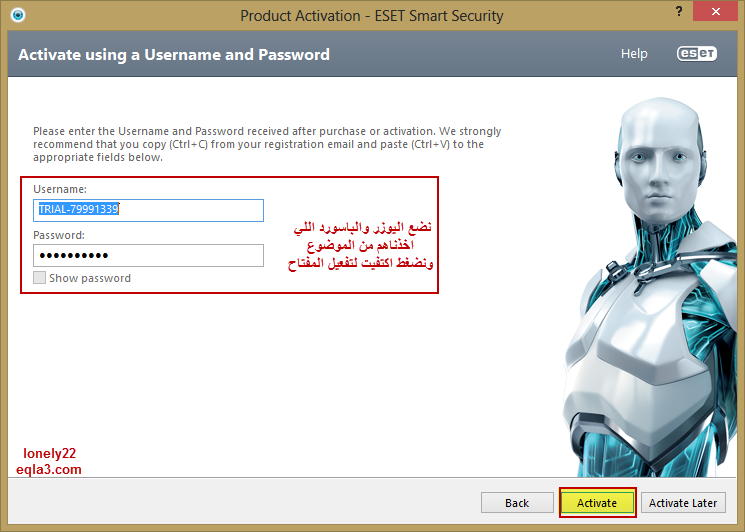Close the Product Activation window
Viewport: 745px width, 532px height.
(x=716, y=12)
